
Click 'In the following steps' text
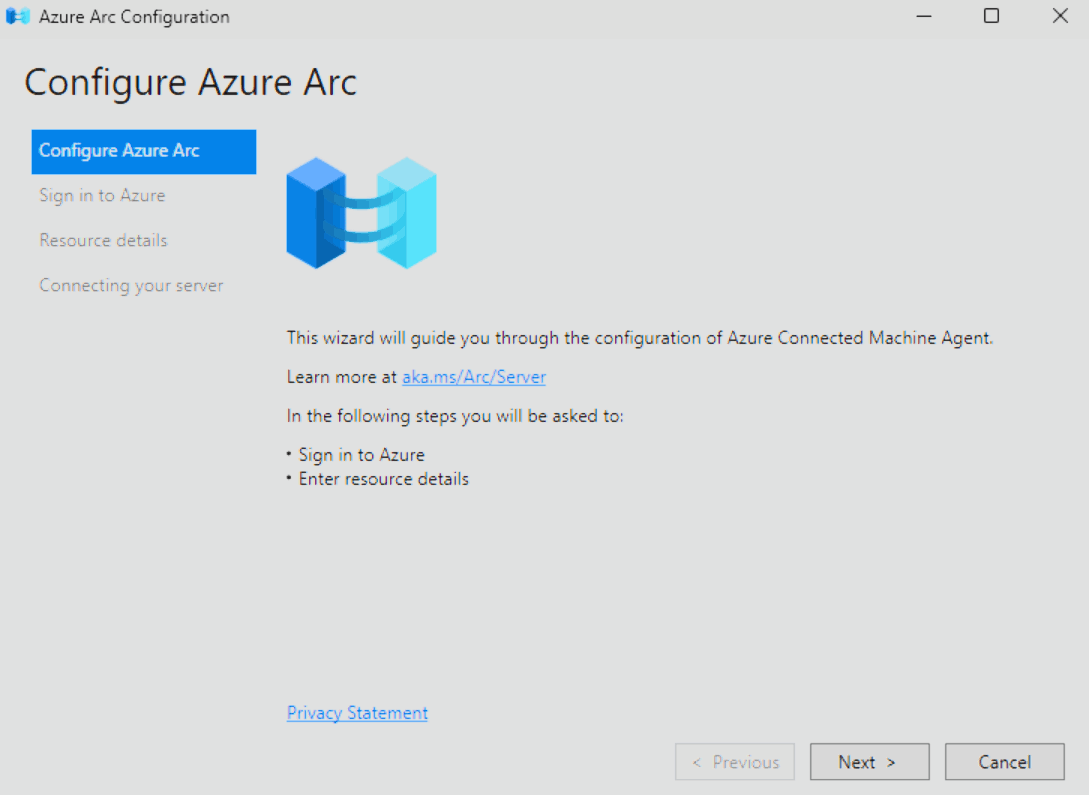pos(455,416)
